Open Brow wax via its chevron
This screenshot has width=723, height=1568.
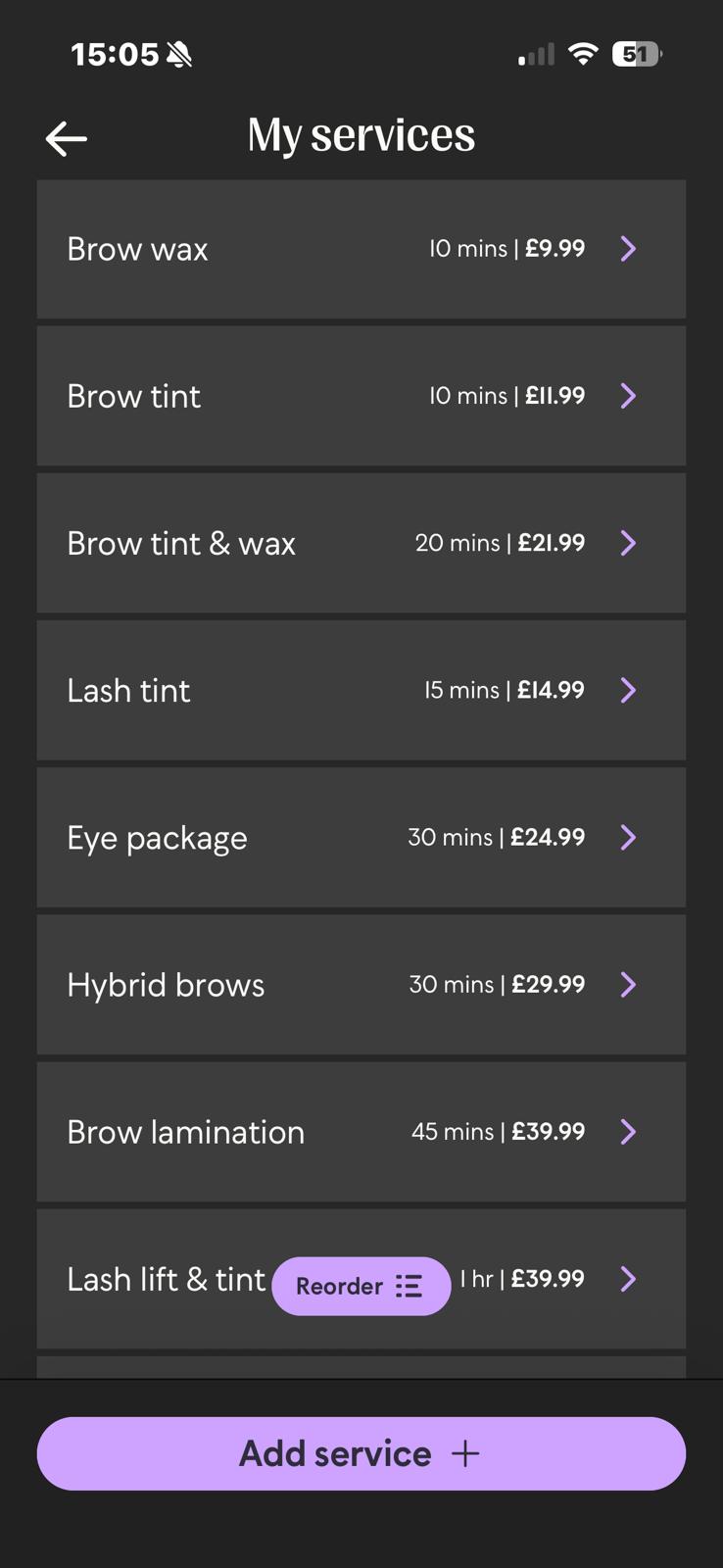[x=628, y=249]
